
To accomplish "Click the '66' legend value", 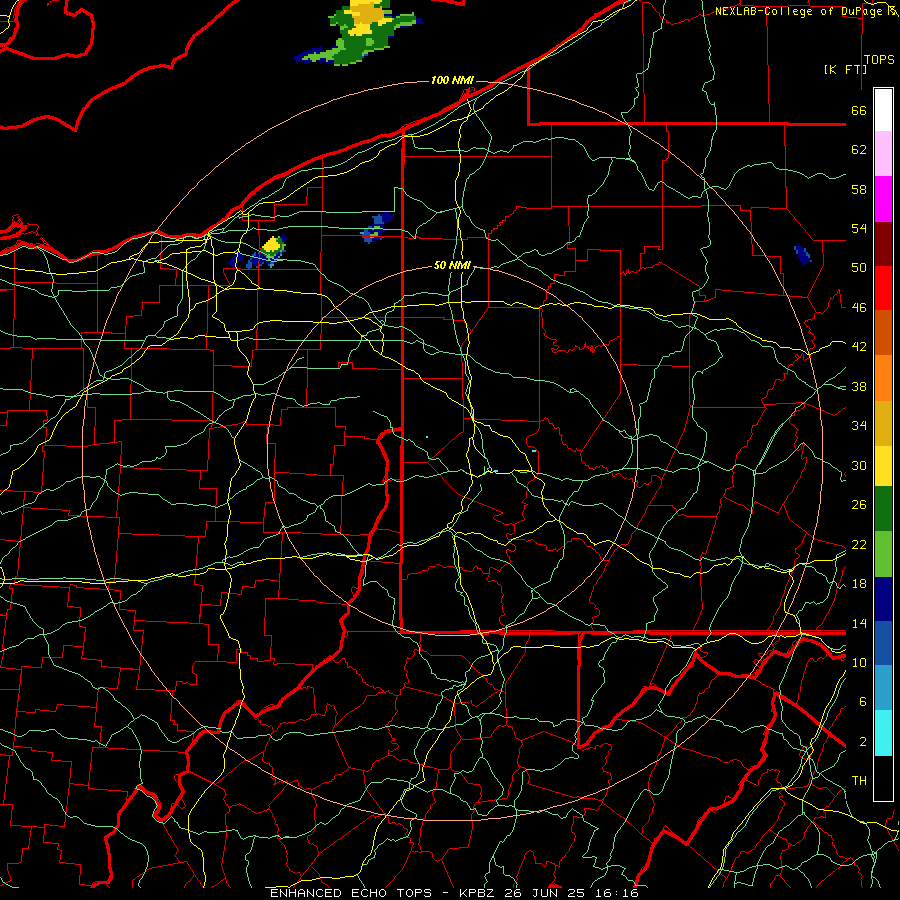I will click(x=859, y=110).
